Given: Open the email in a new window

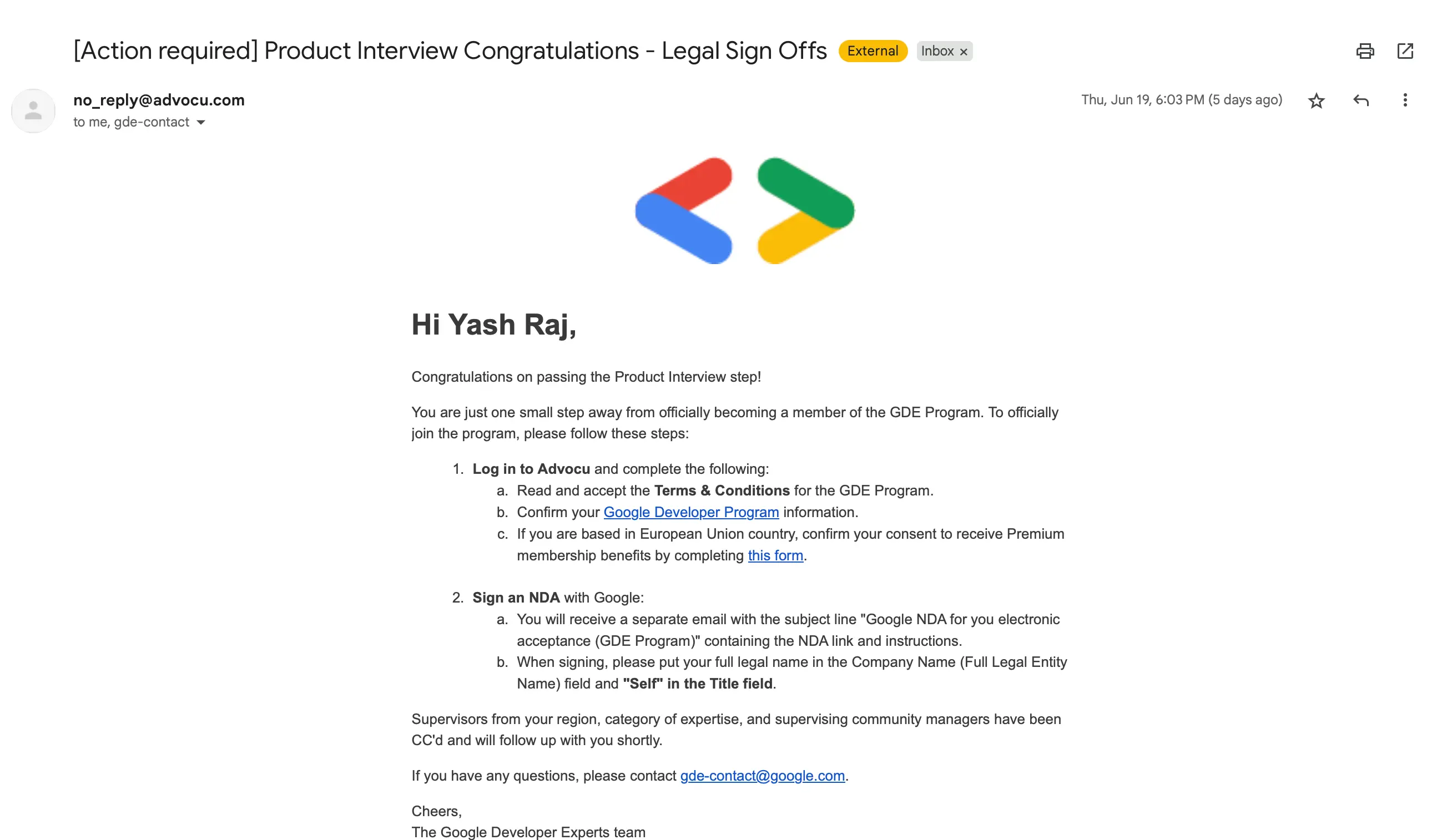Looking at the screenshot, I should coord(1405,51).
